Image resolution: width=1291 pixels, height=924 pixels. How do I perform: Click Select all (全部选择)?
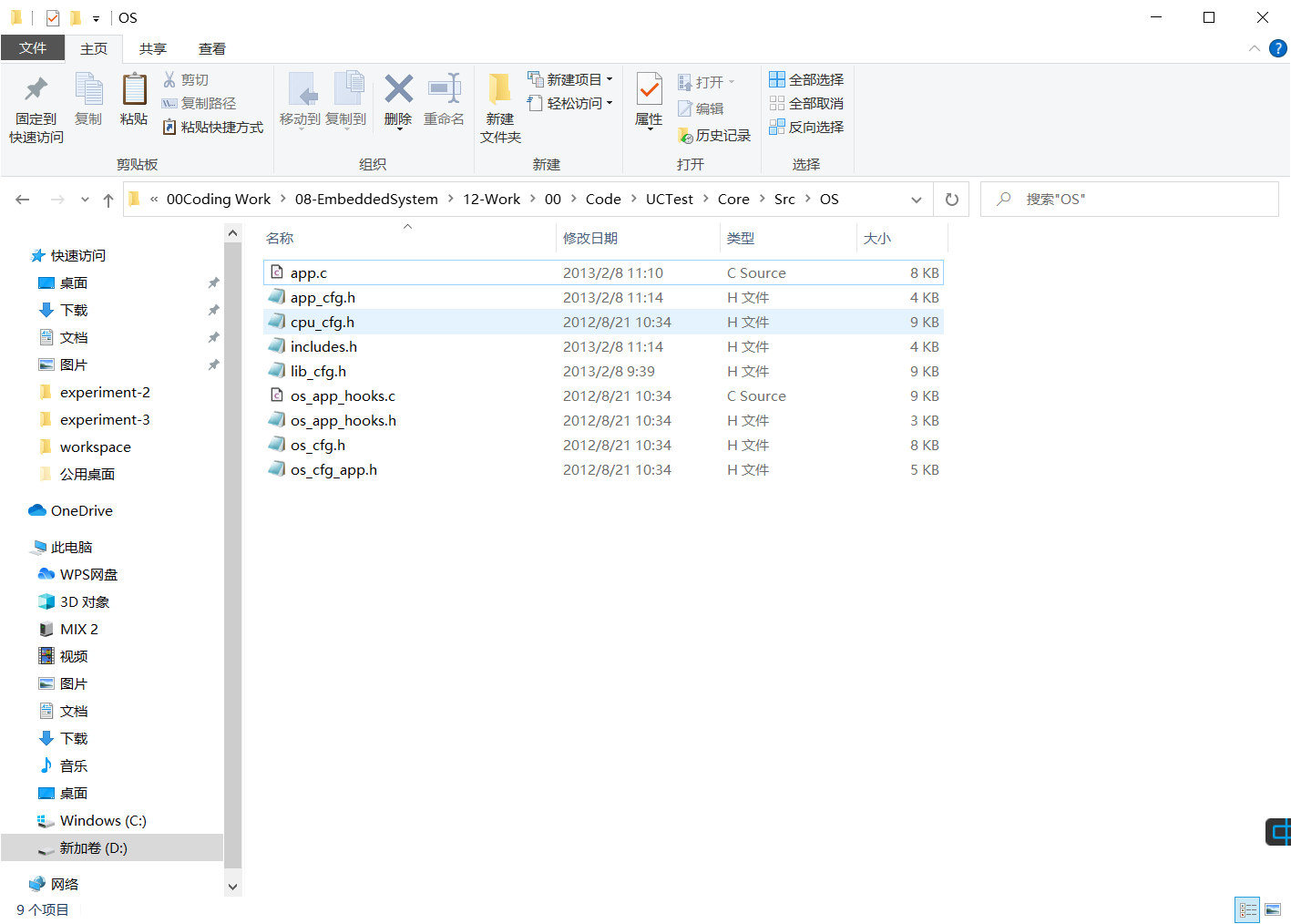pos(807,80)
